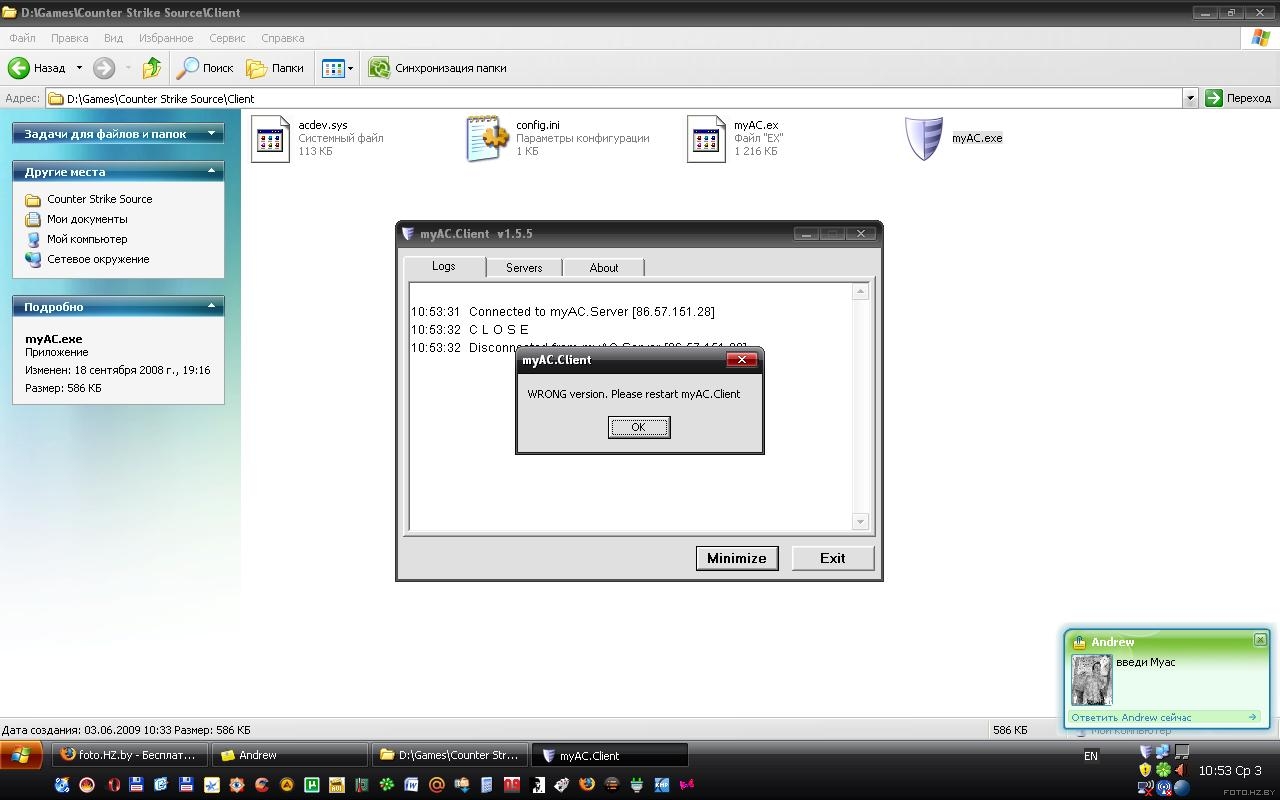Click the green Back arrow in Explorer
Screen dimensions: 1280x800
[19, 68]
